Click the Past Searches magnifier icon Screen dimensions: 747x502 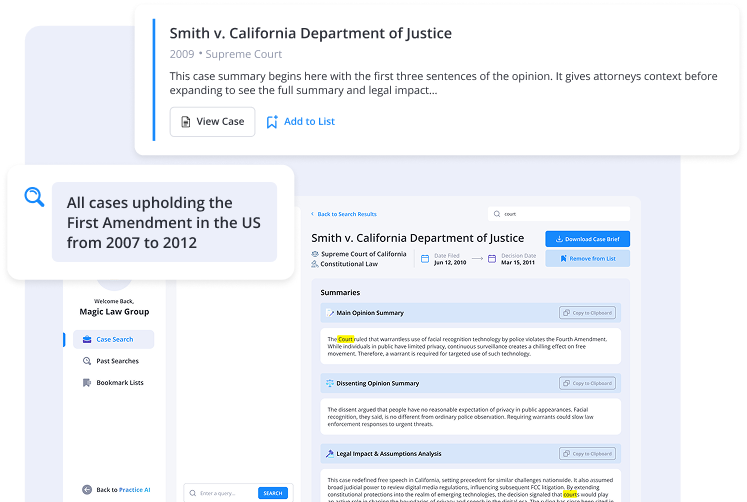(87, 361)
